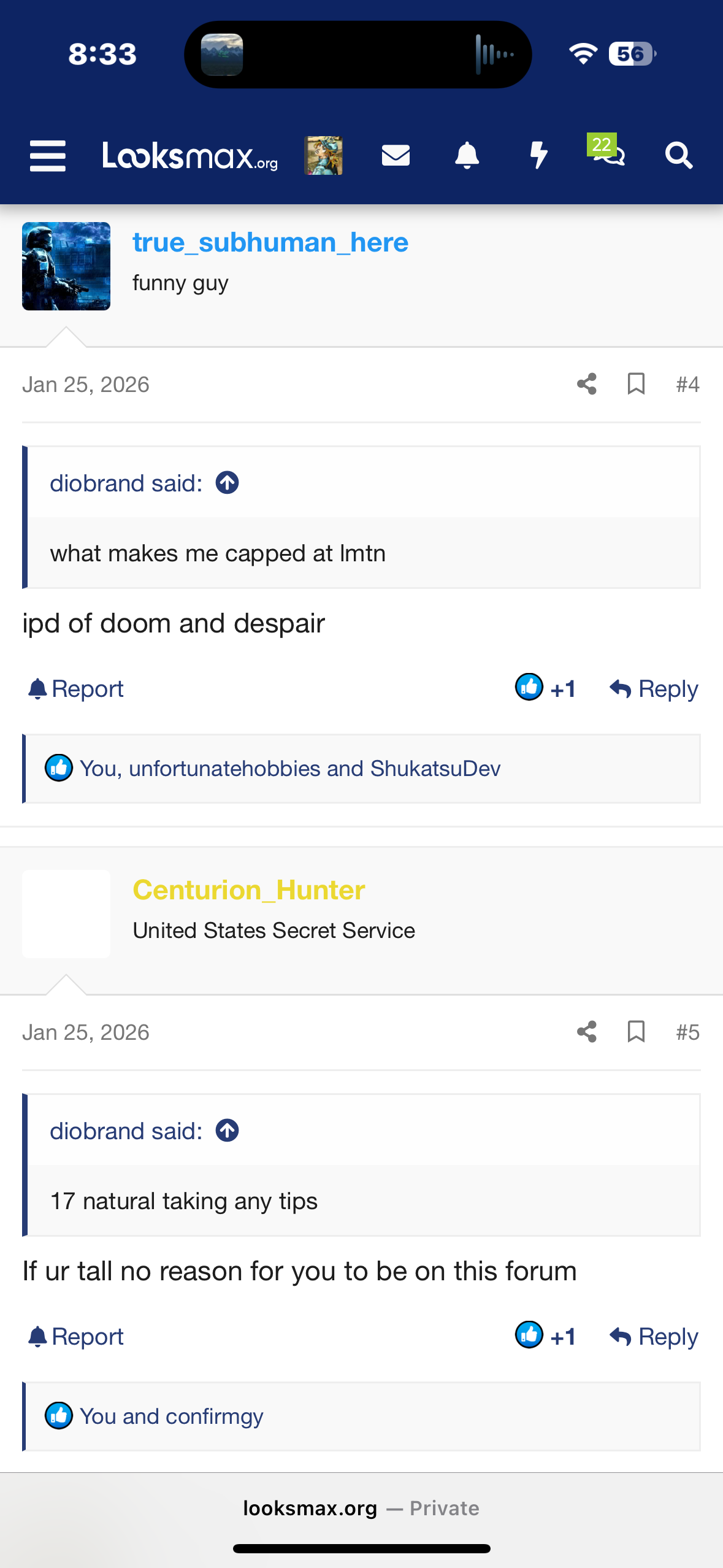This screenshot has height=1568, width=723.
Task: Report true_subhuman_here's post
Action: pyautogui.click(x=76, y=689)
